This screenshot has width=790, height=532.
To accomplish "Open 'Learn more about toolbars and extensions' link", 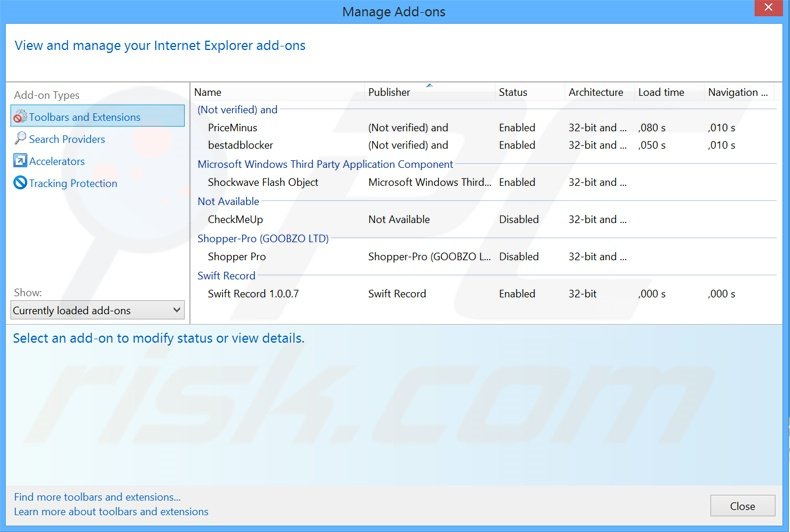I will click(111, 511).
